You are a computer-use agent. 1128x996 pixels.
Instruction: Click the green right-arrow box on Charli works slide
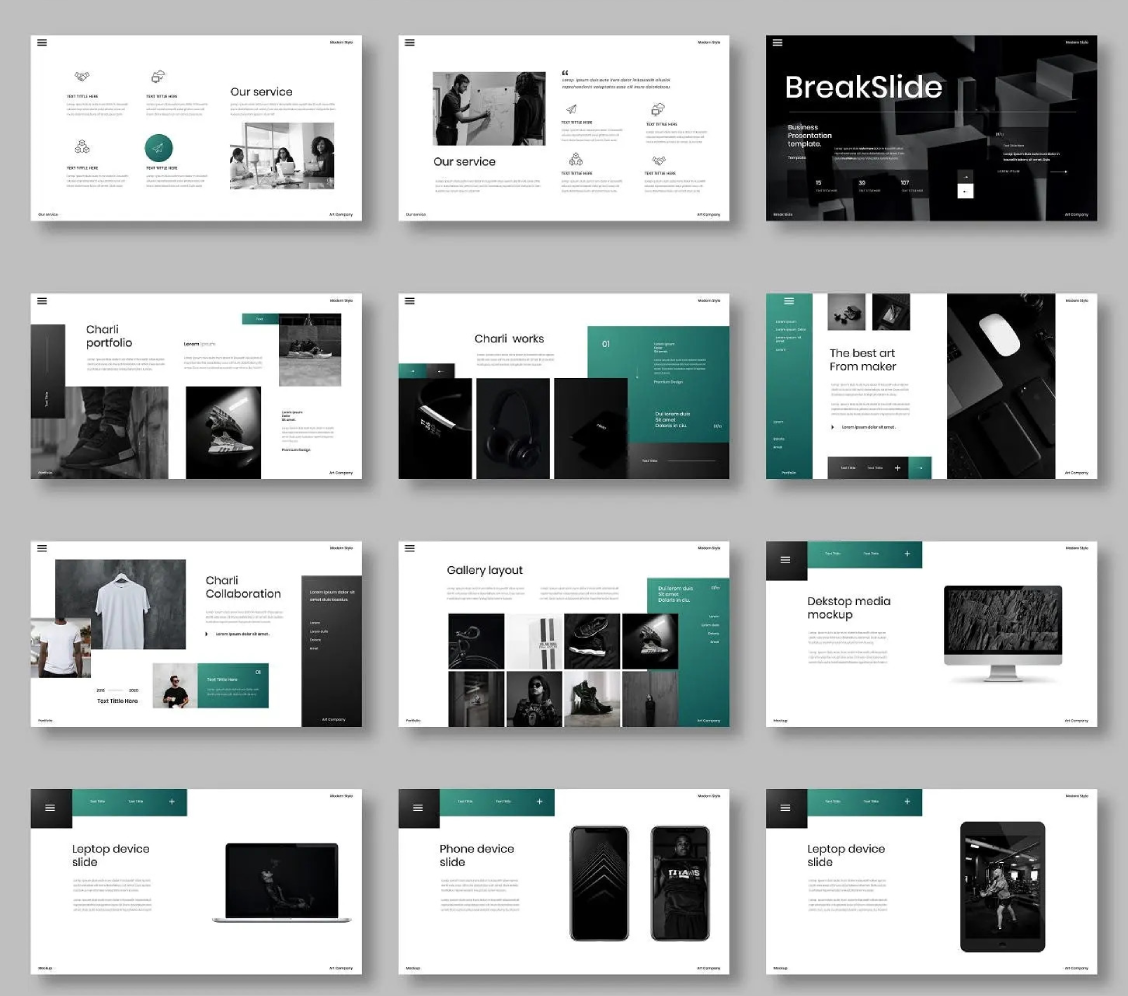click(412, 371)
